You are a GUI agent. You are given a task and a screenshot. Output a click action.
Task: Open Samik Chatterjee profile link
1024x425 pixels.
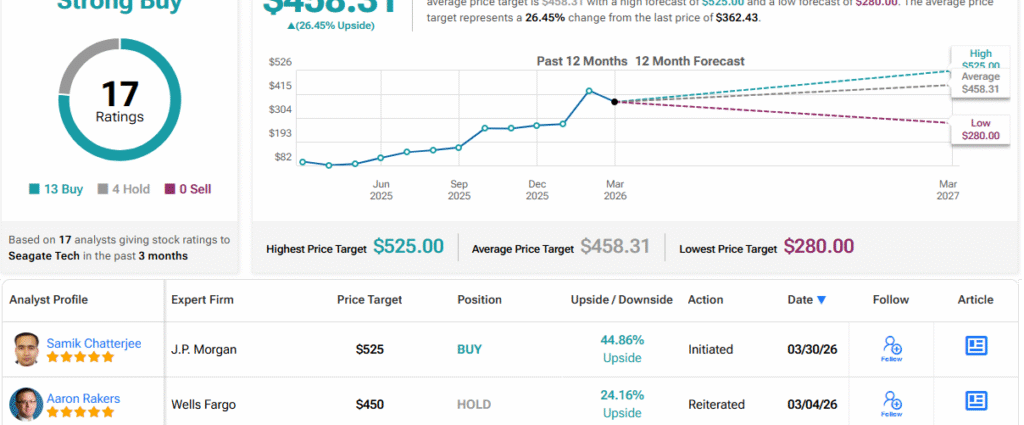[x=94, y=343]
